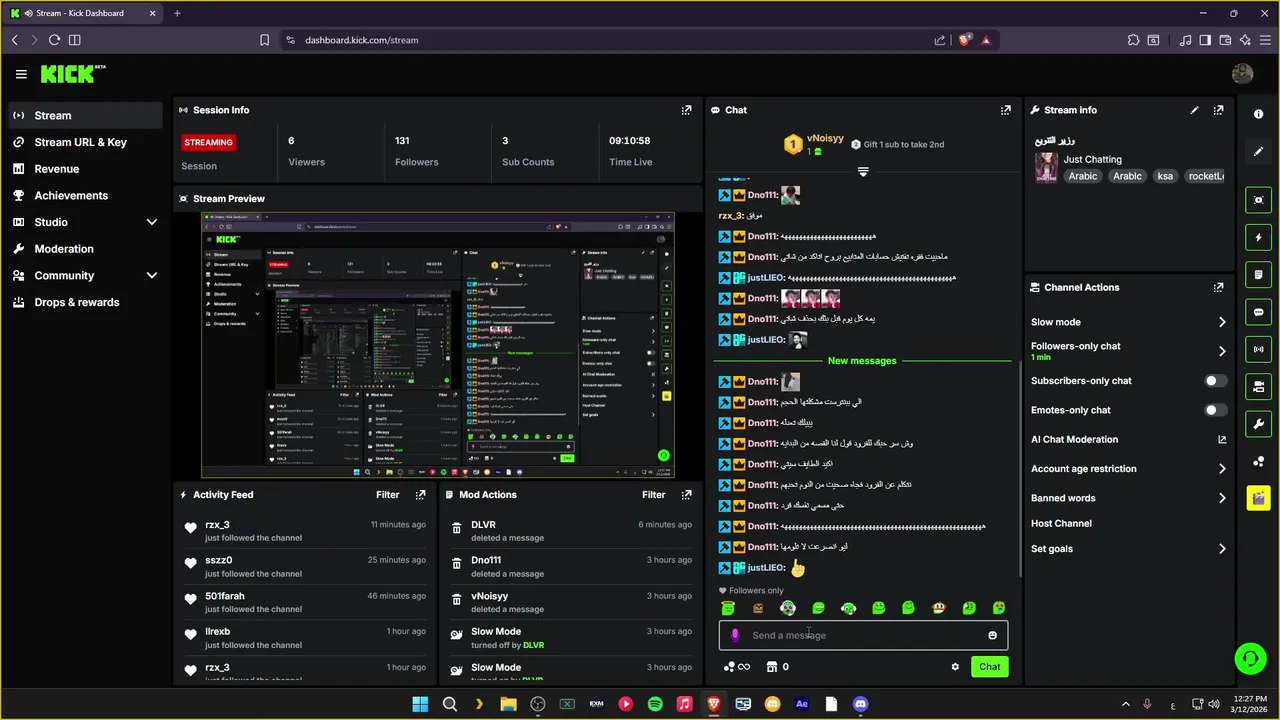This screenshot has height=720, width=1280.
Task: Open Followers-only chat options chevron
Action: tap(1221, 351)
